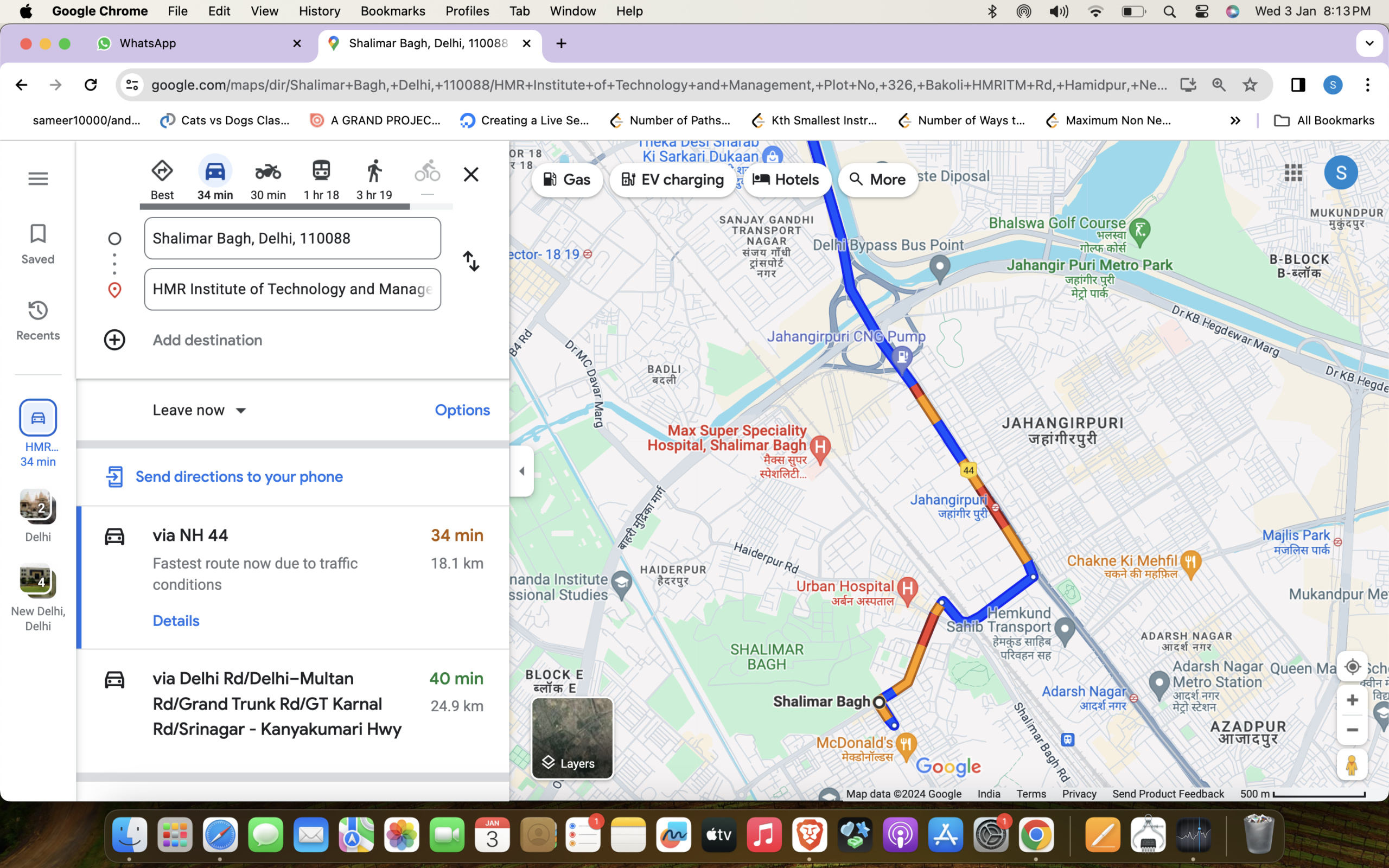This screenshot has height=868, width=1389.
Task: Expand the Leave now dropdown
Action: (x=199, y=410)
